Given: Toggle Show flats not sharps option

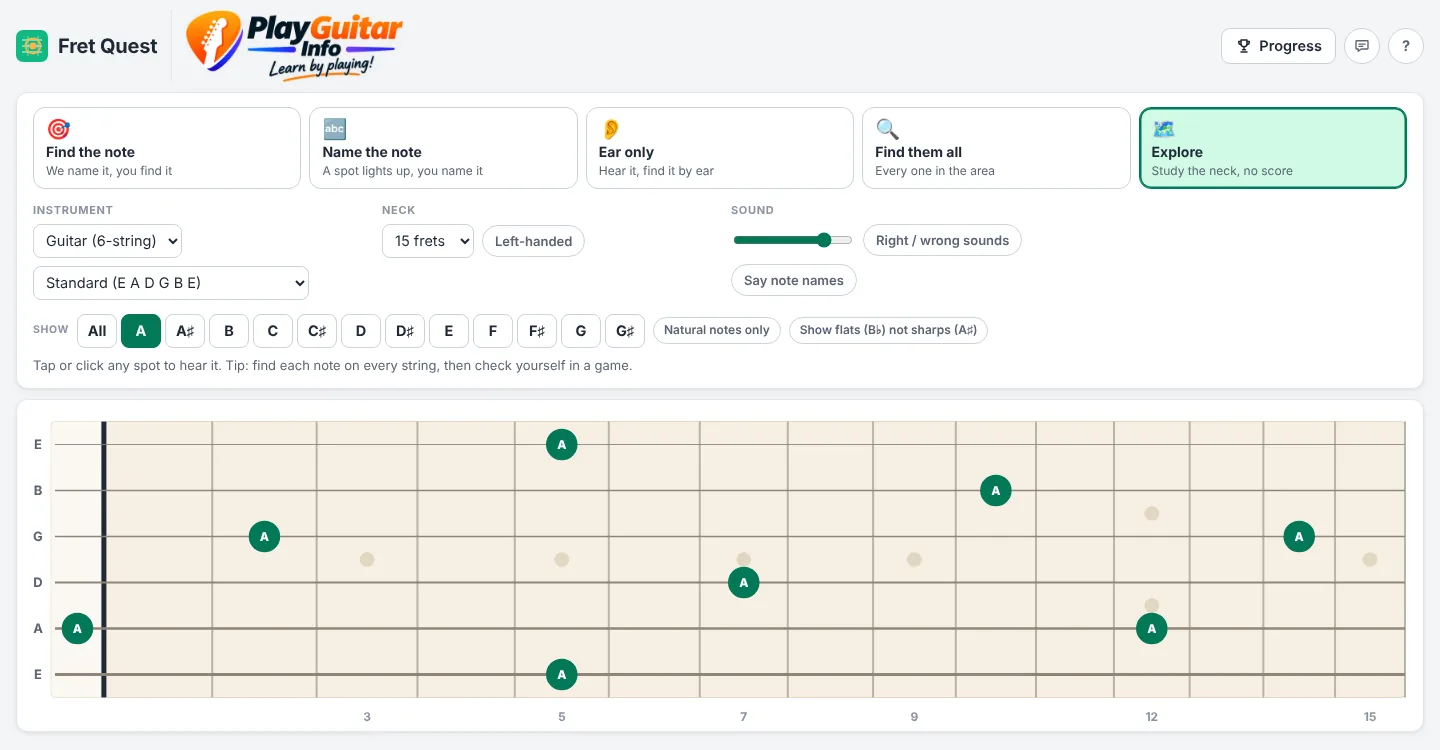Looking at the screenshot, I should [x=888, y=330].
